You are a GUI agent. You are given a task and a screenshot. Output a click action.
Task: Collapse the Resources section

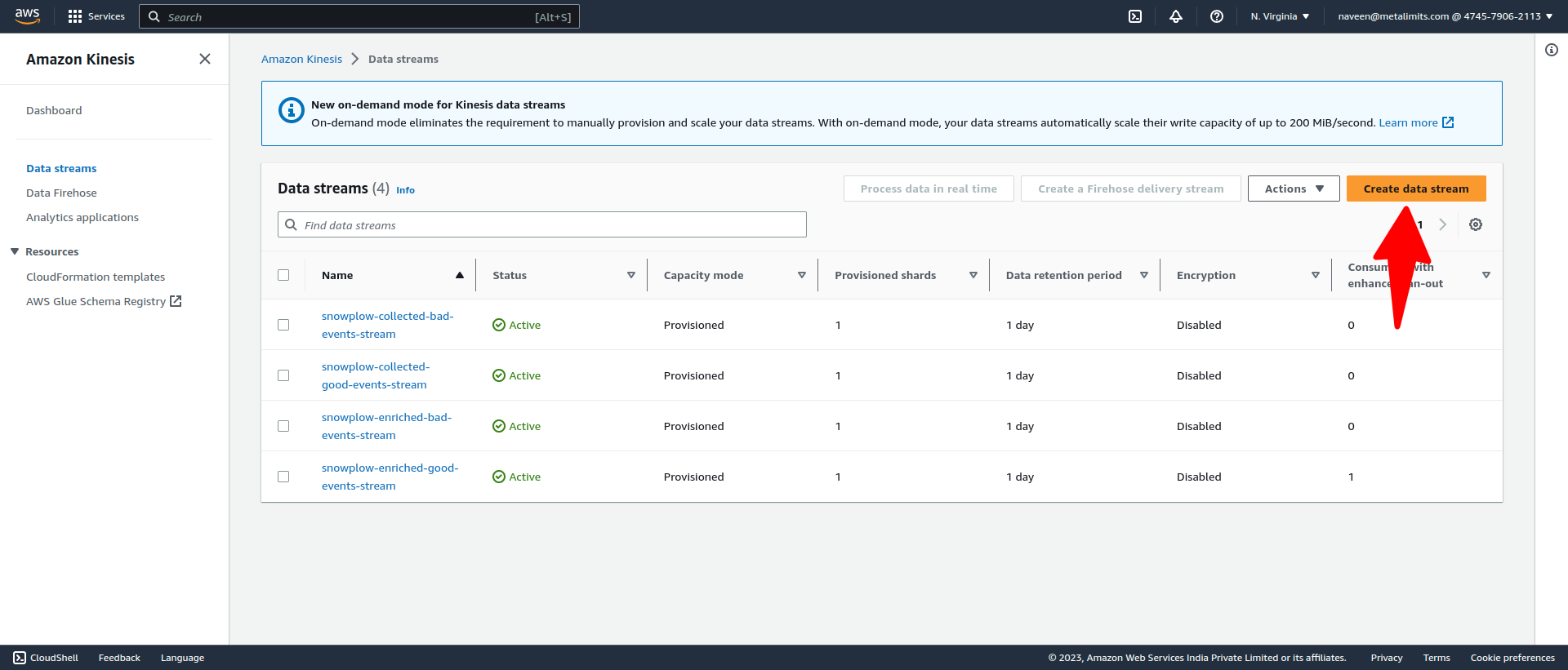pos(15,251)
